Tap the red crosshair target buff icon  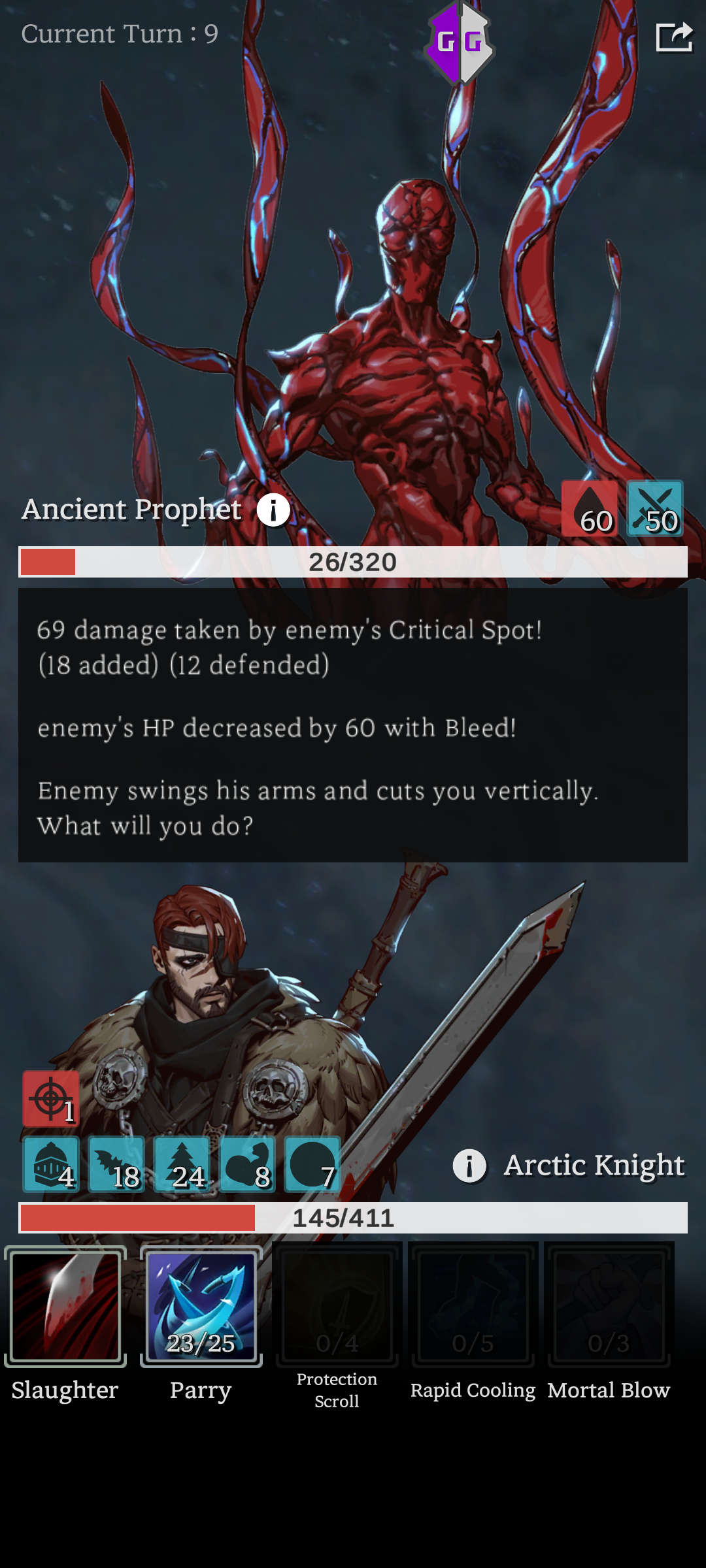point(51,1099)
